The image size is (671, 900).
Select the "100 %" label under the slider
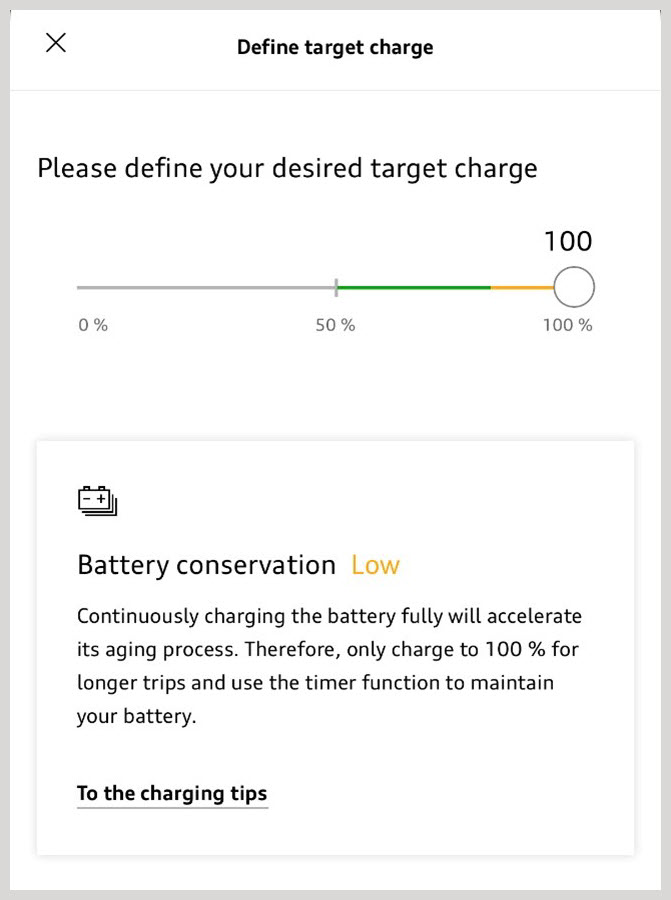pyautogui.click(x=568, y=325)
